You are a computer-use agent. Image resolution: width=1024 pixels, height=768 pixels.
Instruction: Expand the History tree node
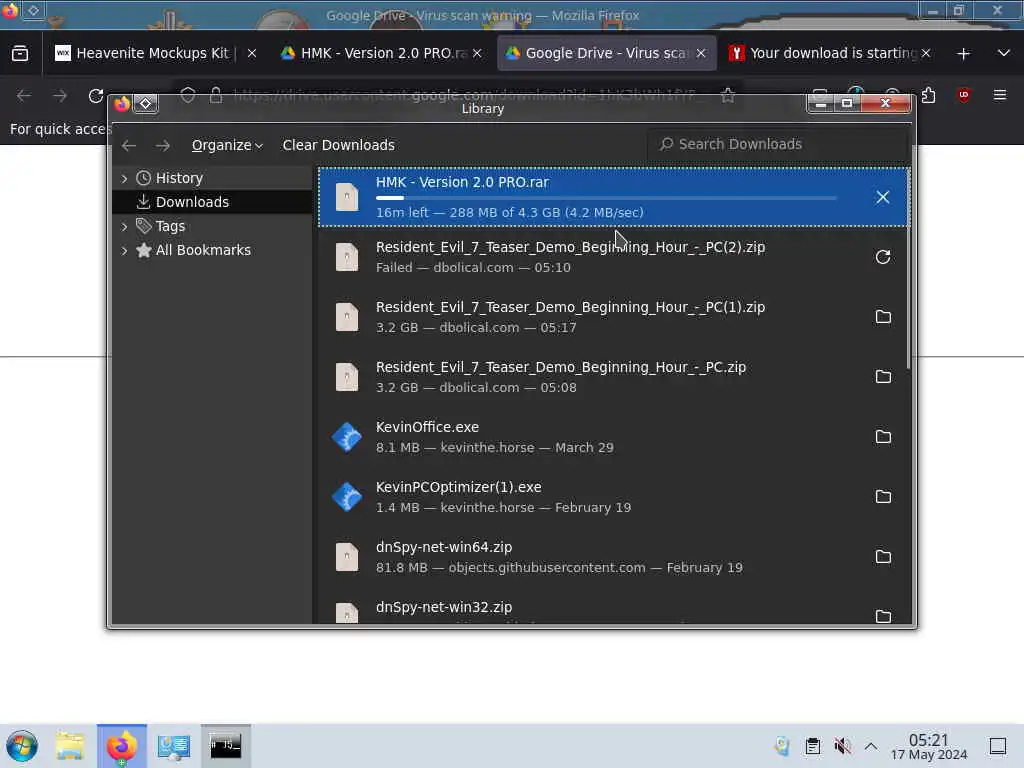click(x=124, y=178)
